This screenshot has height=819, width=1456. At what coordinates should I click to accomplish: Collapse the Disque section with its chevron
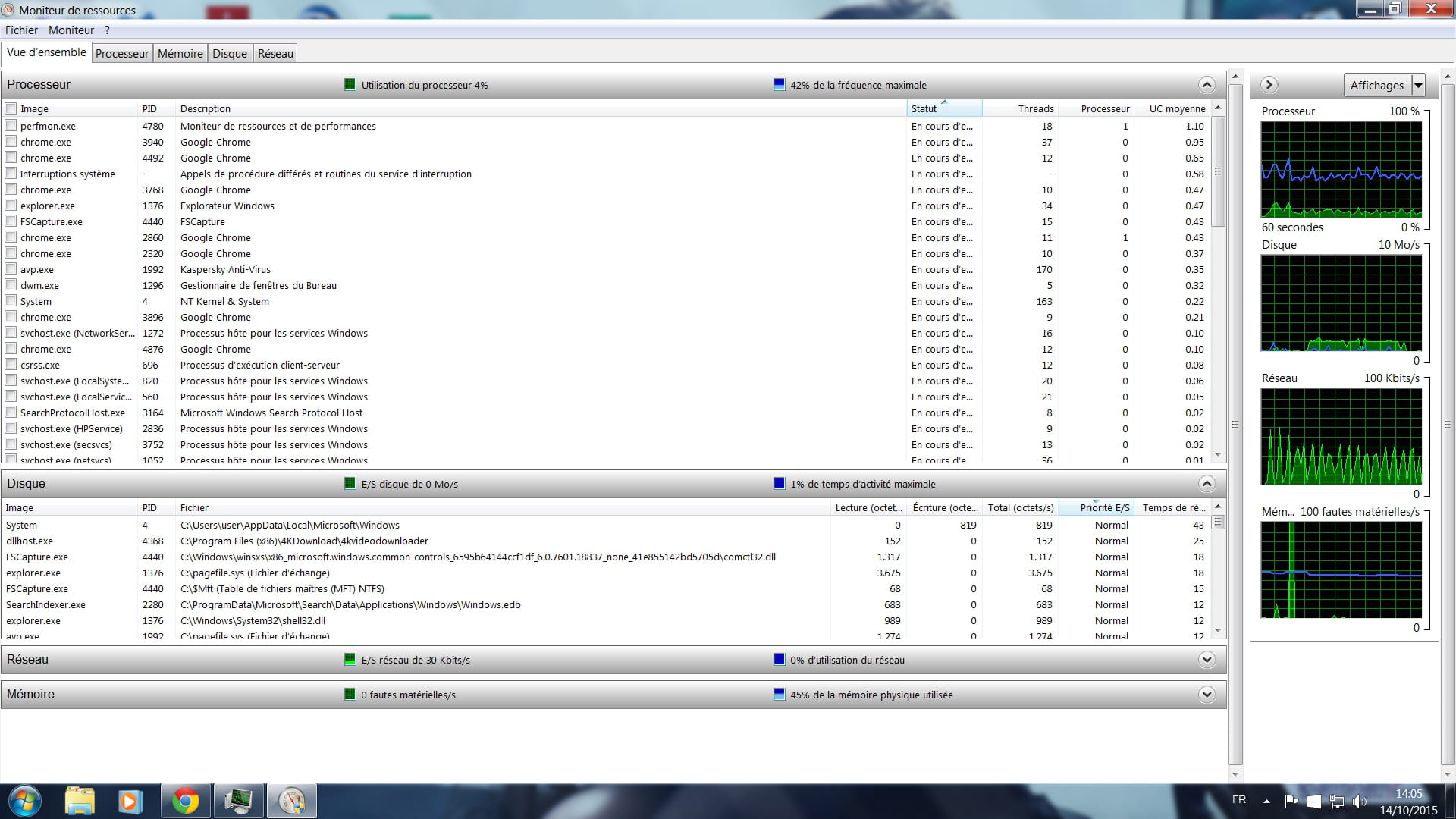tap(1207, 484)
